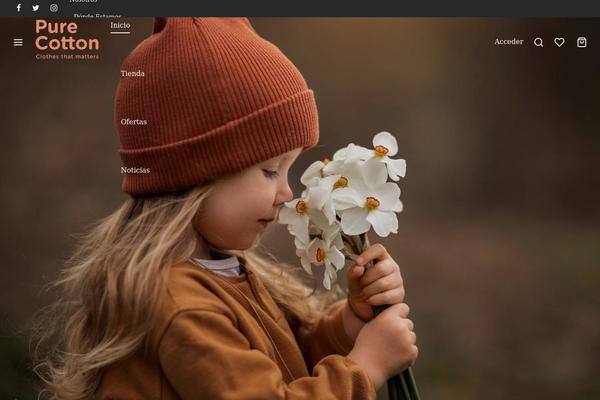Open the wishlist heart icon
The image size is (600, 400).
coord(559,42)
